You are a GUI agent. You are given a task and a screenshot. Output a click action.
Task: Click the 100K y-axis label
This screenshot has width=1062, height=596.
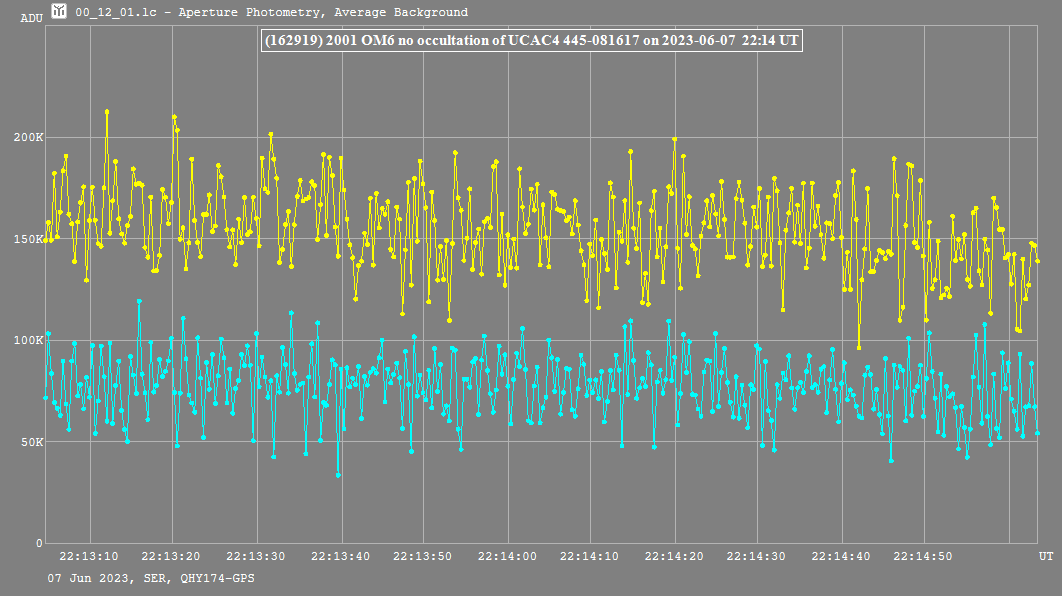[28, 340]
